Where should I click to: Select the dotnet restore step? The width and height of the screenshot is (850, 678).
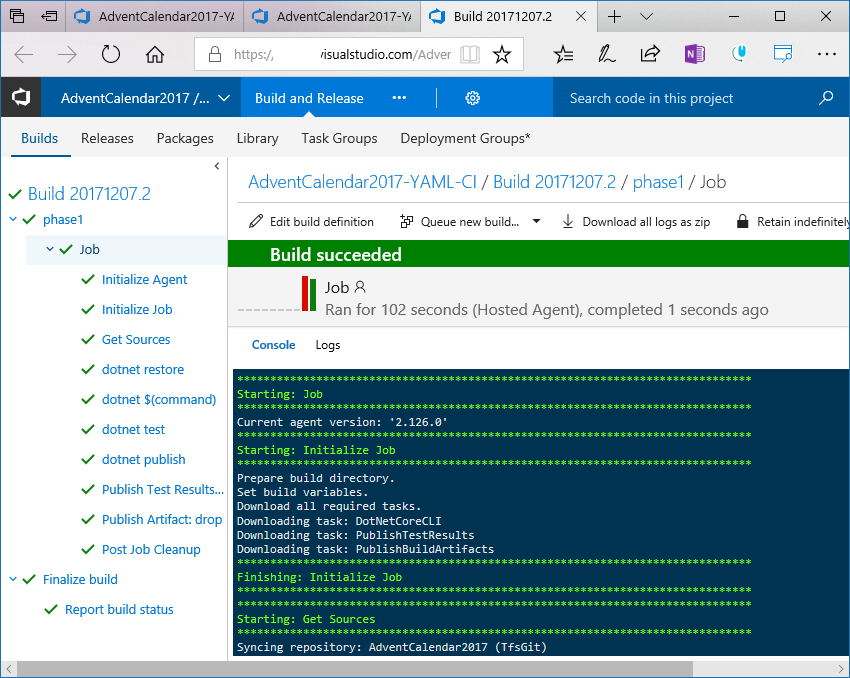tap(143, 369)
